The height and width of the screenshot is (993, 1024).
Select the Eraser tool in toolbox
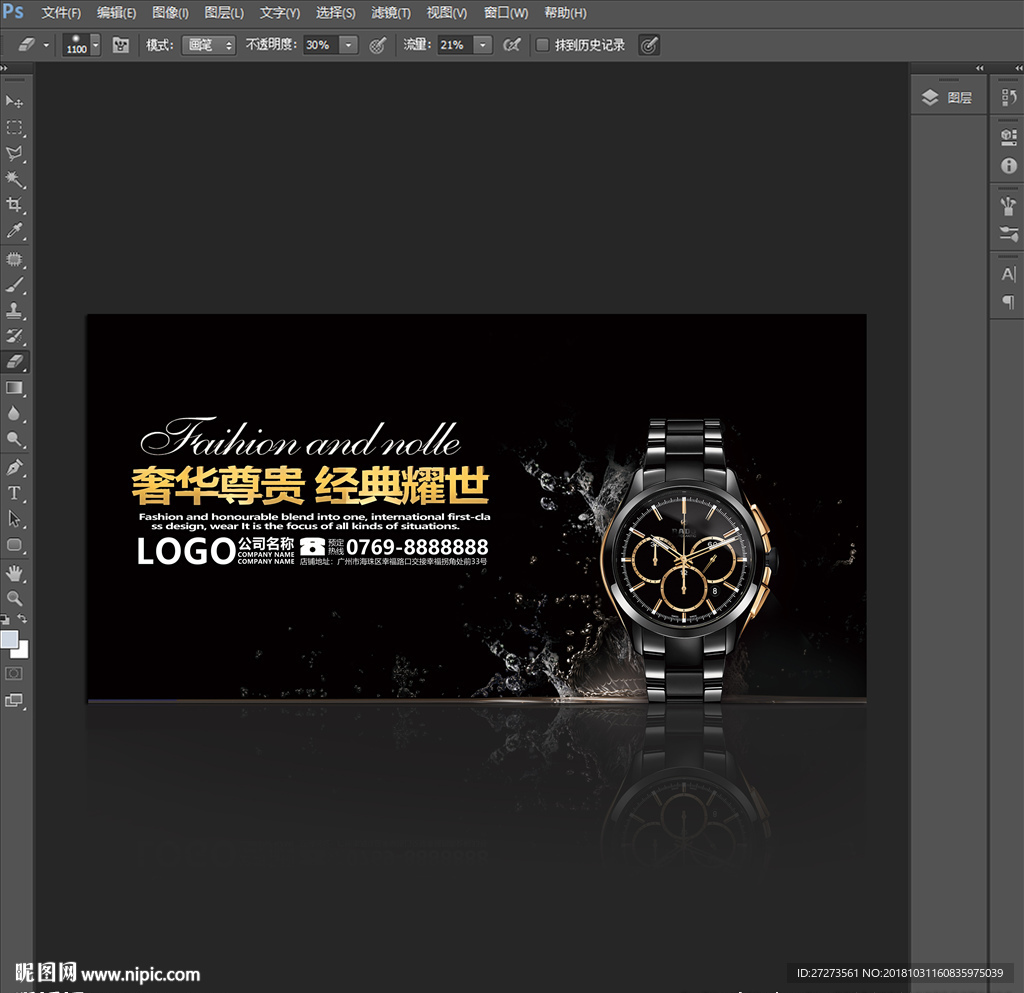click(14, 362)
